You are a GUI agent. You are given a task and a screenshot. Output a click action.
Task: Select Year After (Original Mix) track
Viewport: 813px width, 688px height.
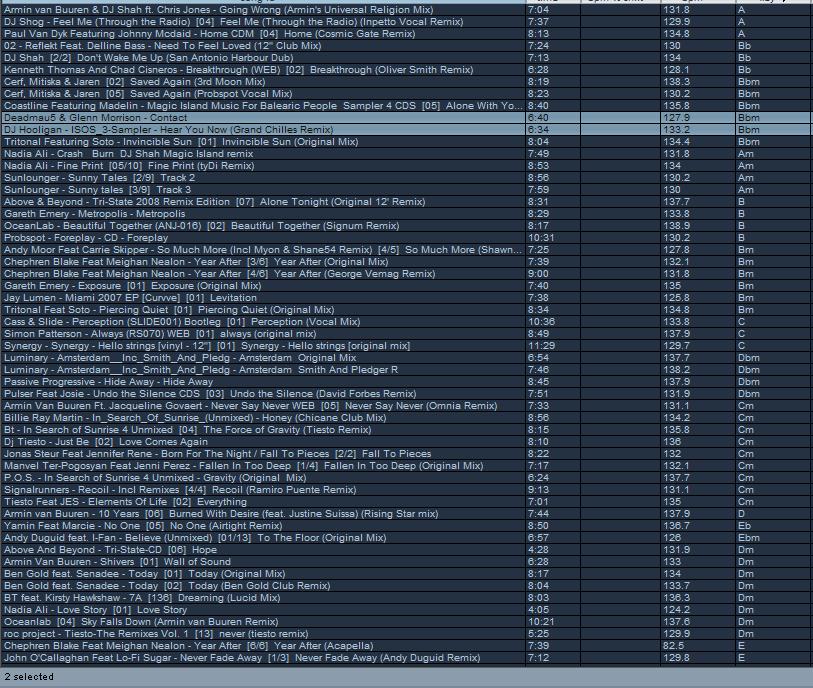click(406, 261)
